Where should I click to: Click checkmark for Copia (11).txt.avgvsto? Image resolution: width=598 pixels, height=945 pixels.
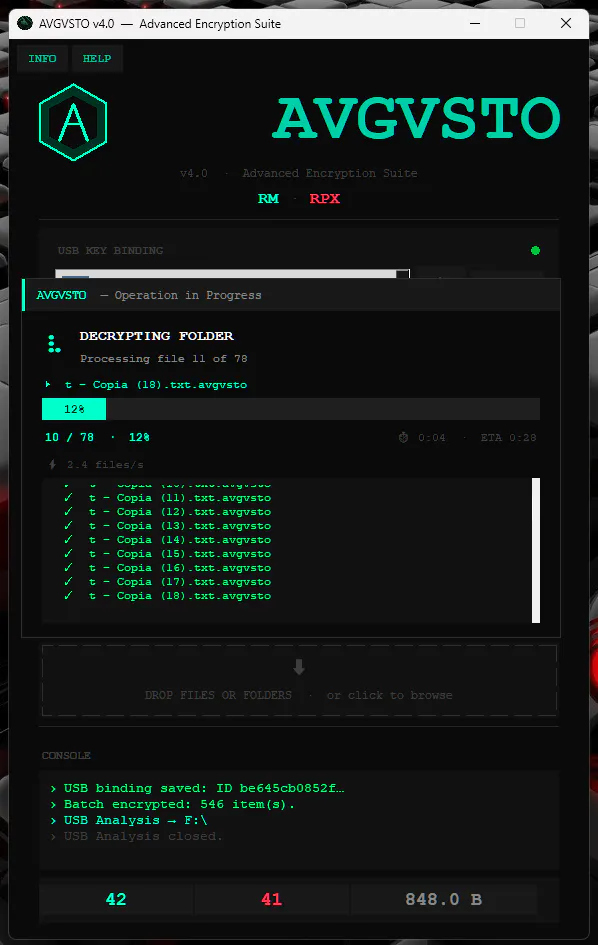click(x=68, y=498)
